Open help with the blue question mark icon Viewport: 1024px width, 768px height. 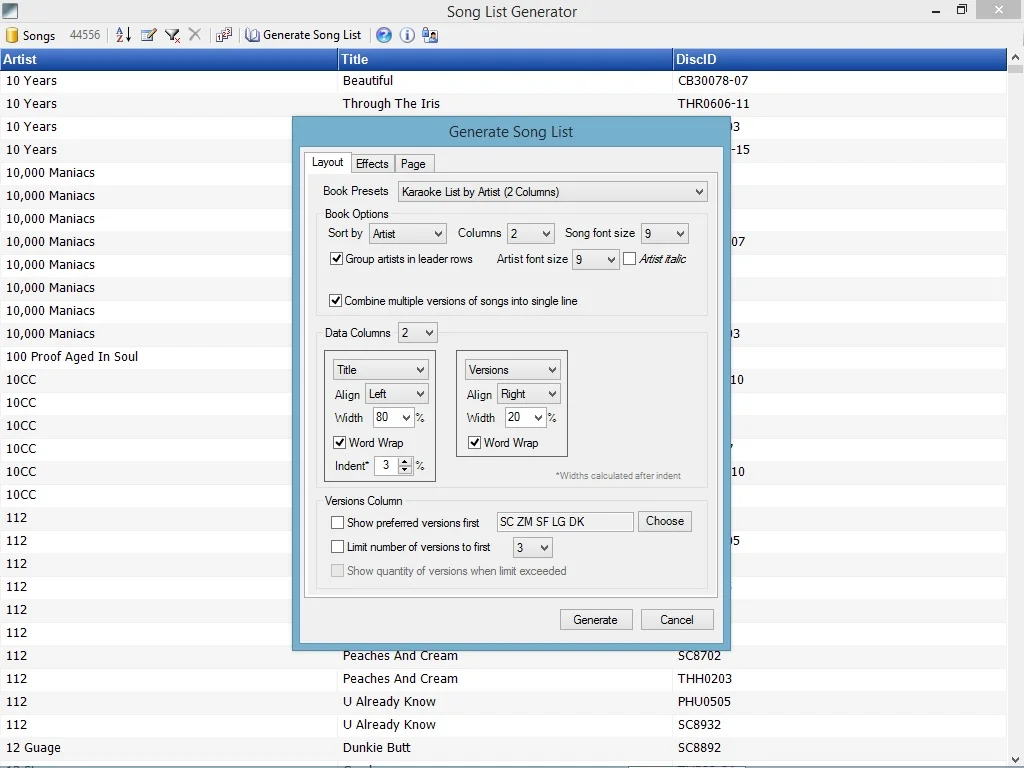coord(384,35)
